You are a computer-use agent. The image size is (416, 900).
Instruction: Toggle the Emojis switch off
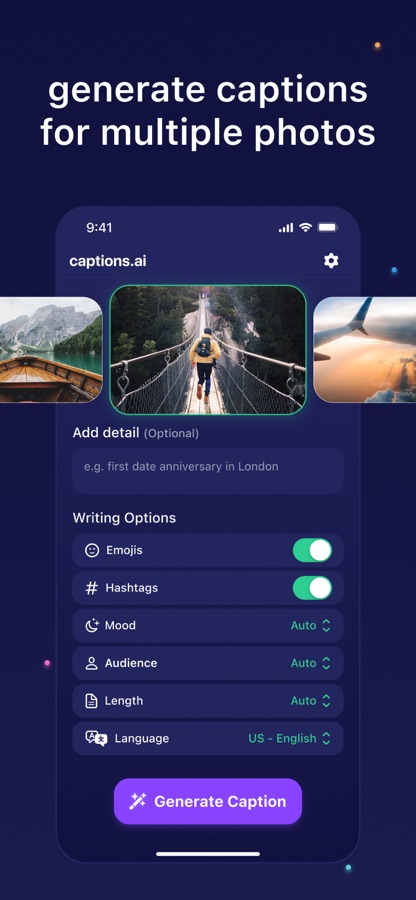312,550
